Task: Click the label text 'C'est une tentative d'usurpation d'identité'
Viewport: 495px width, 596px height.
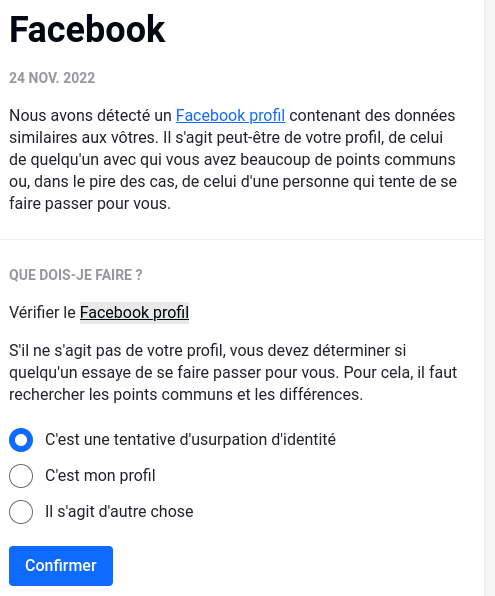Action: [x=190, y=440]
